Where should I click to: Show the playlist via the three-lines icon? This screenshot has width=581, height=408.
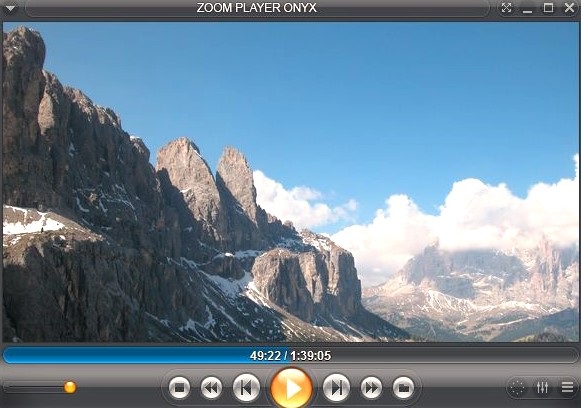567,387
